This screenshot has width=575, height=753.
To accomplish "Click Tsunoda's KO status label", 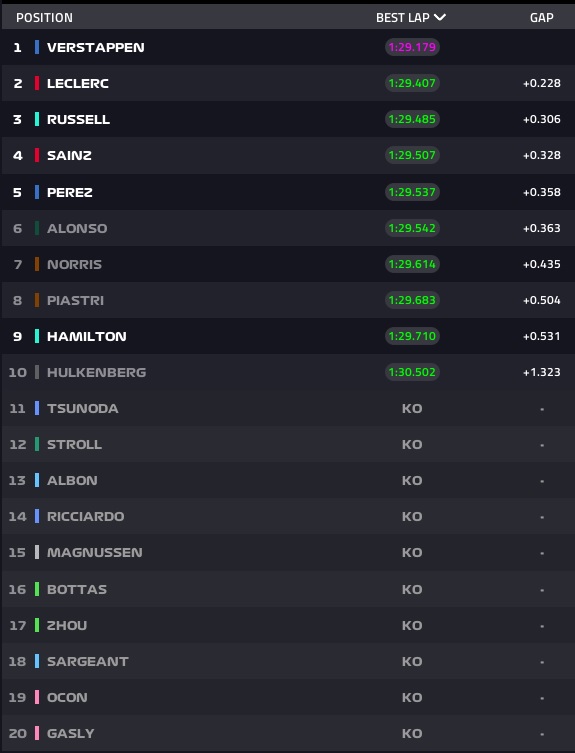I will pos(412,409).
